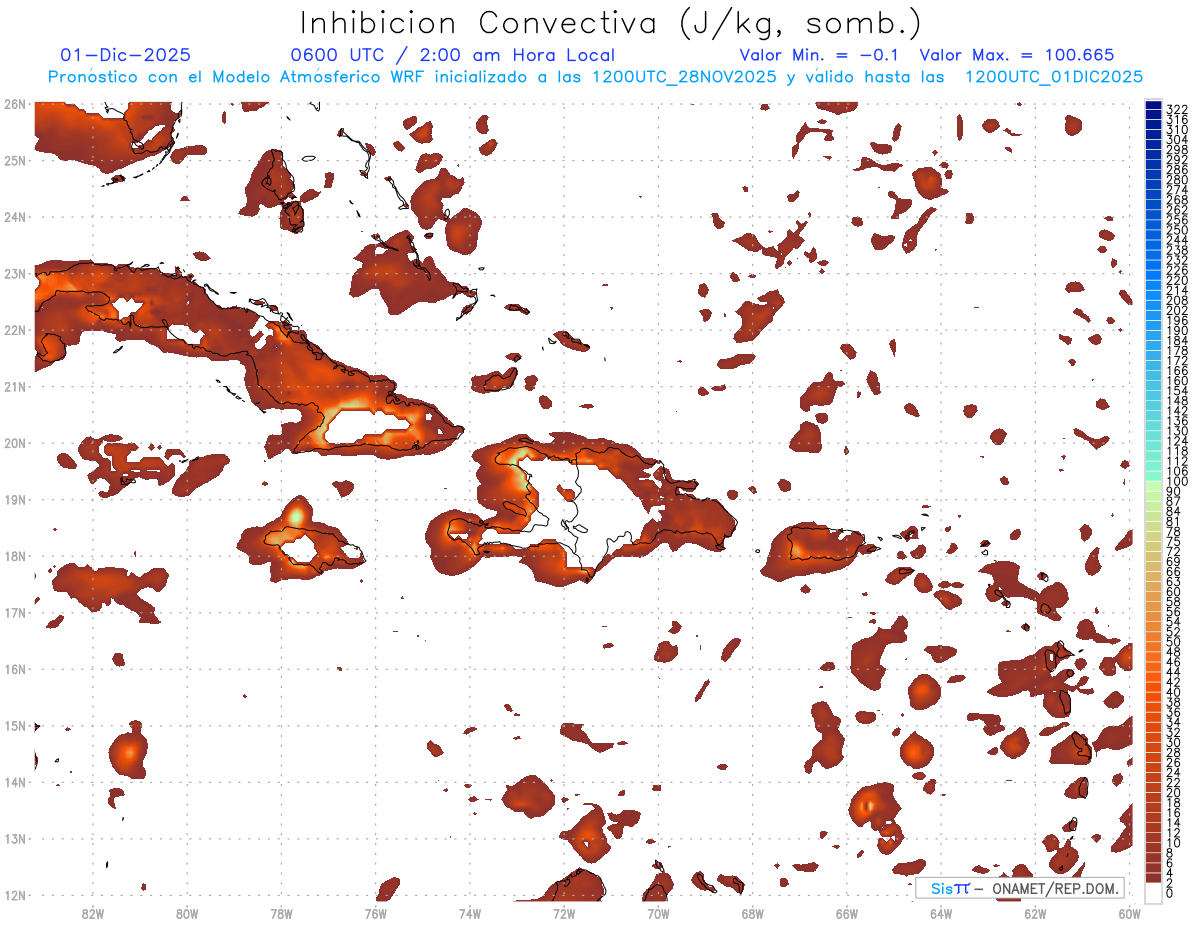Click the "60W" longitude axis label
The width and height of the screenshot is (1200, 927).
point(1130,913)
